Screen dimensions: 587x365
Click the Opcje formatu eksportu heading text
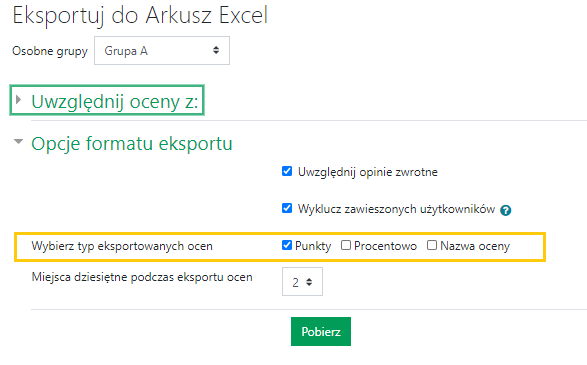click(132, 144)
